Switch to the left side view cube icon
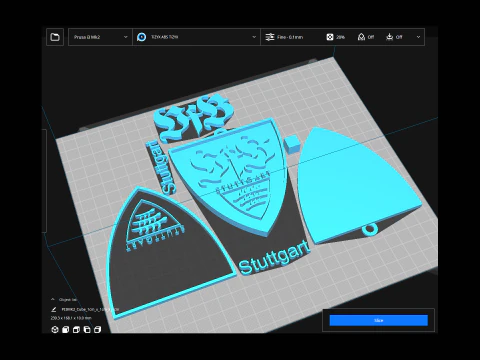The height and width of the screenshot is (360, 480). tap(87, 330)
